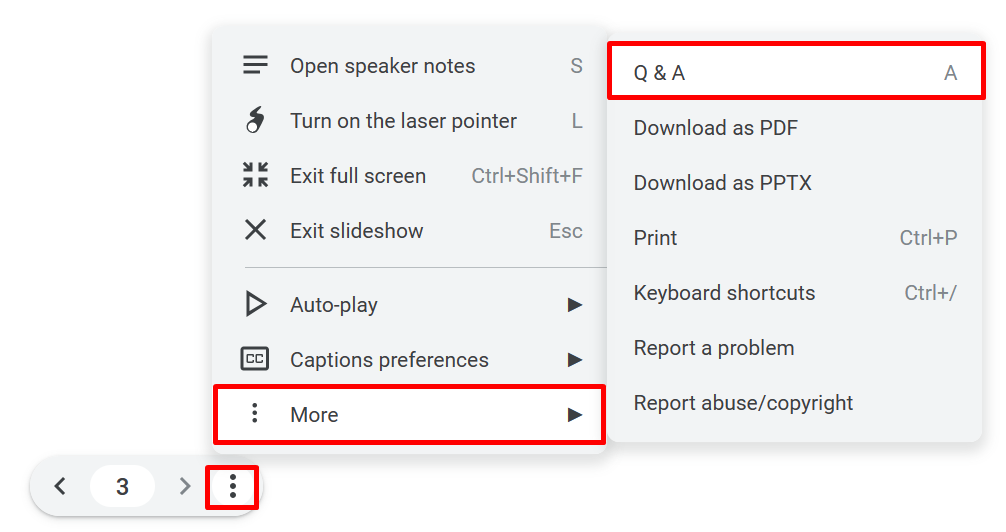Click Report abuse/copyright
1006x532 pixels.
point(744,403)
